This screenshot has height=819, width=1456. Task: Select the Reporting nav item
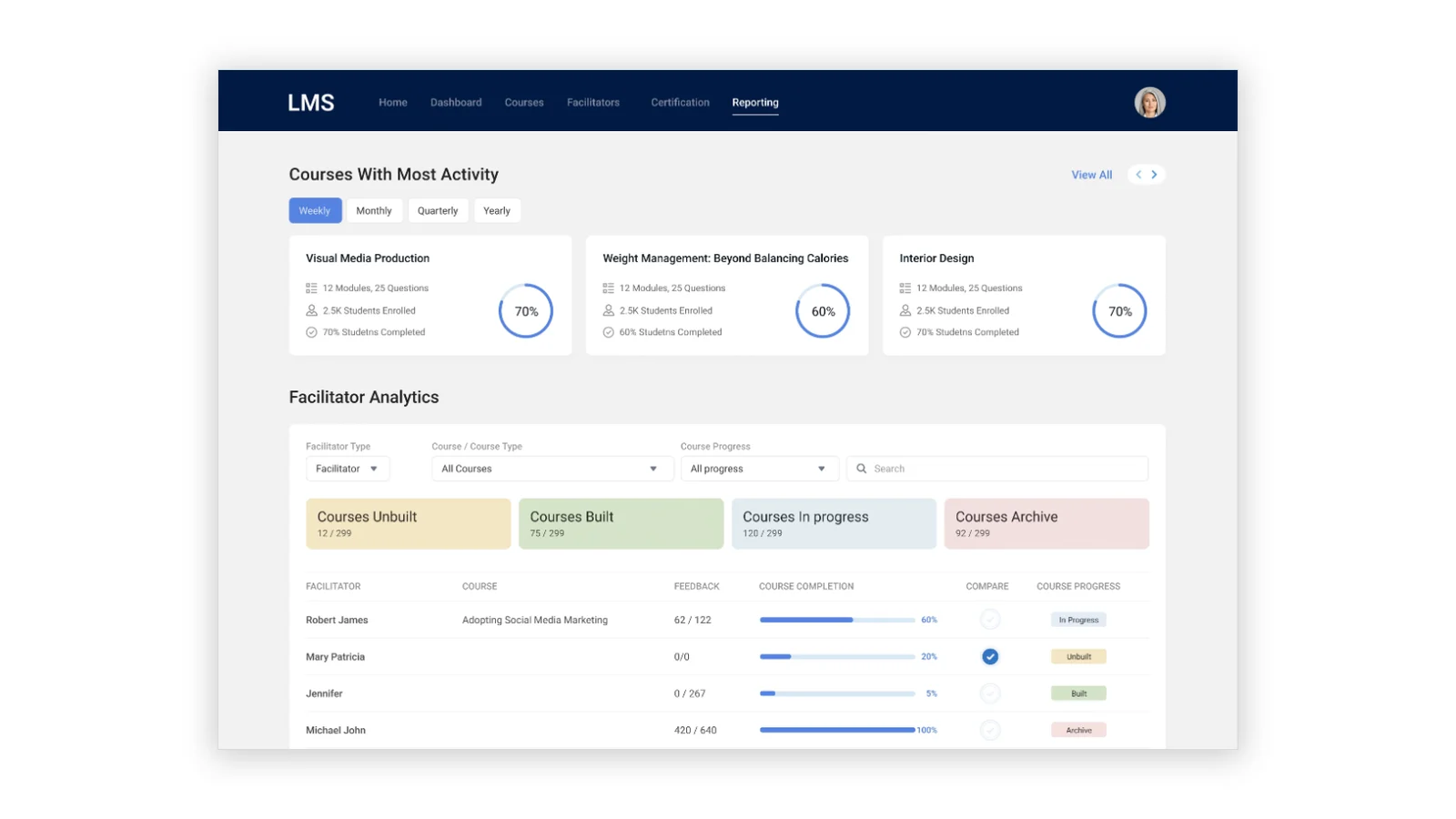755,103
